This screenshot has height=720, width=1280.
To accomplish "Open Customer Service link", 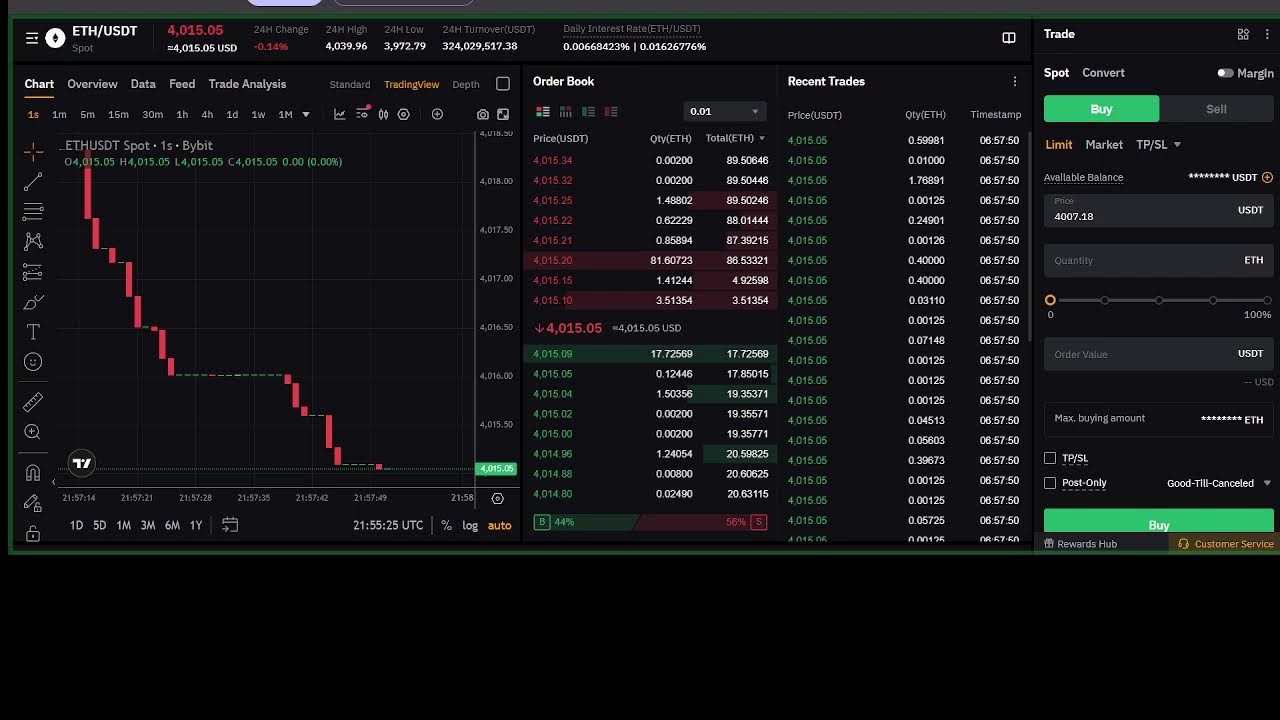I will coord(1225,544).
